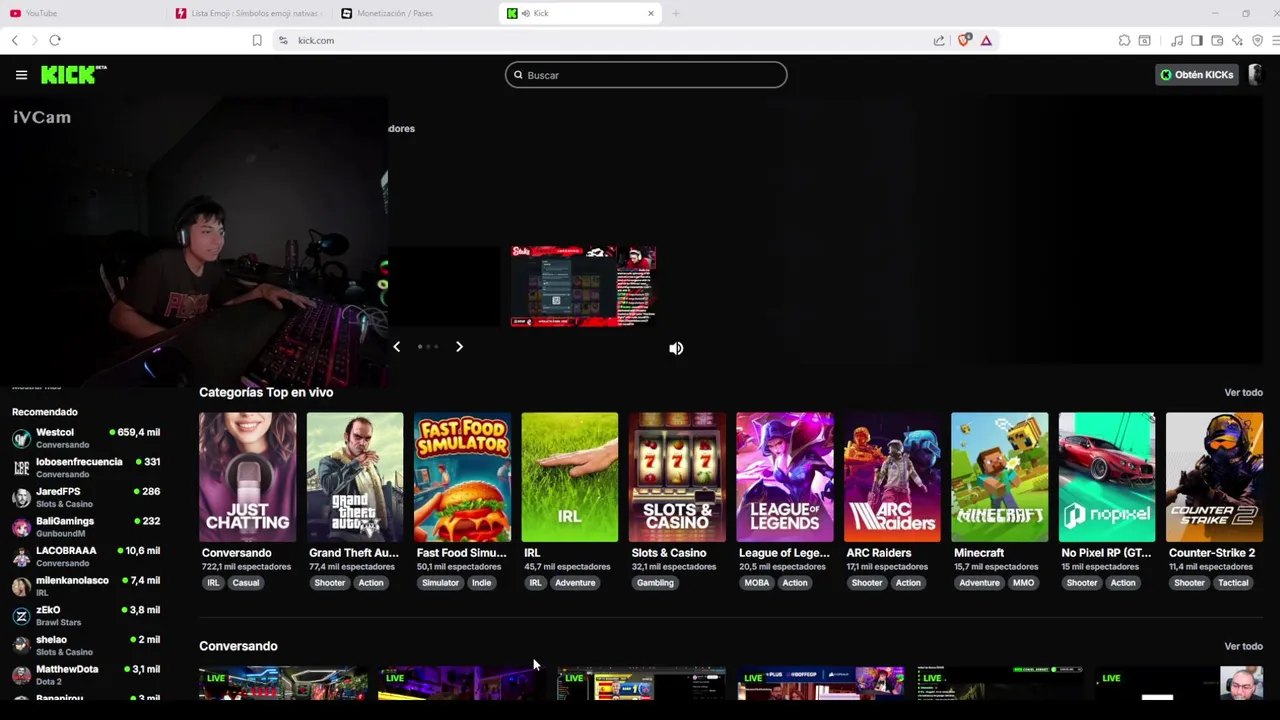Click Ver todo for Categorías Top
Viewport: 1280px width, 720px height.
click(x=1243, y=392)
